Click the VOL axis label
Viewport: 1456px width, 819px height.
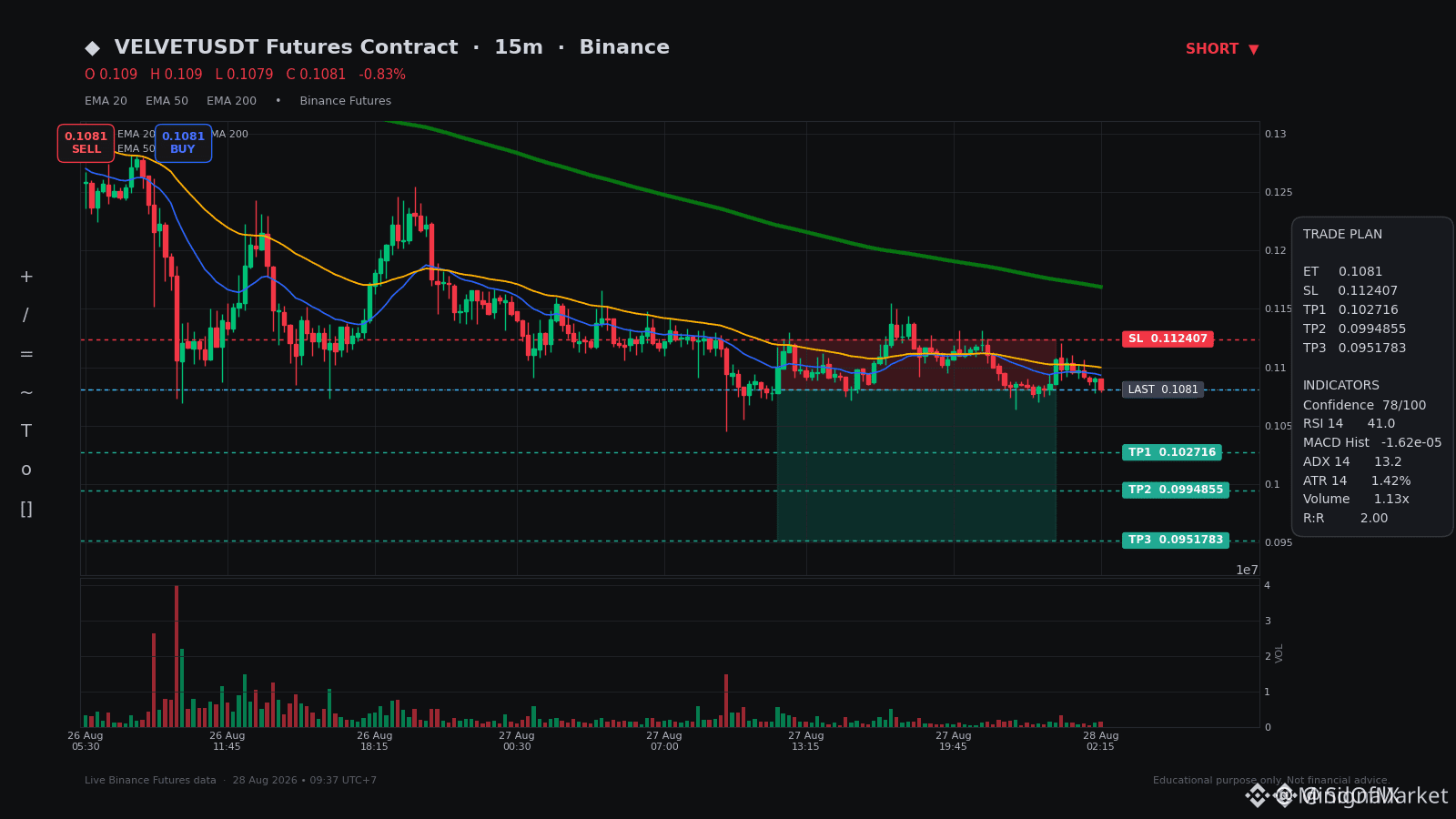pos(1279,653)
